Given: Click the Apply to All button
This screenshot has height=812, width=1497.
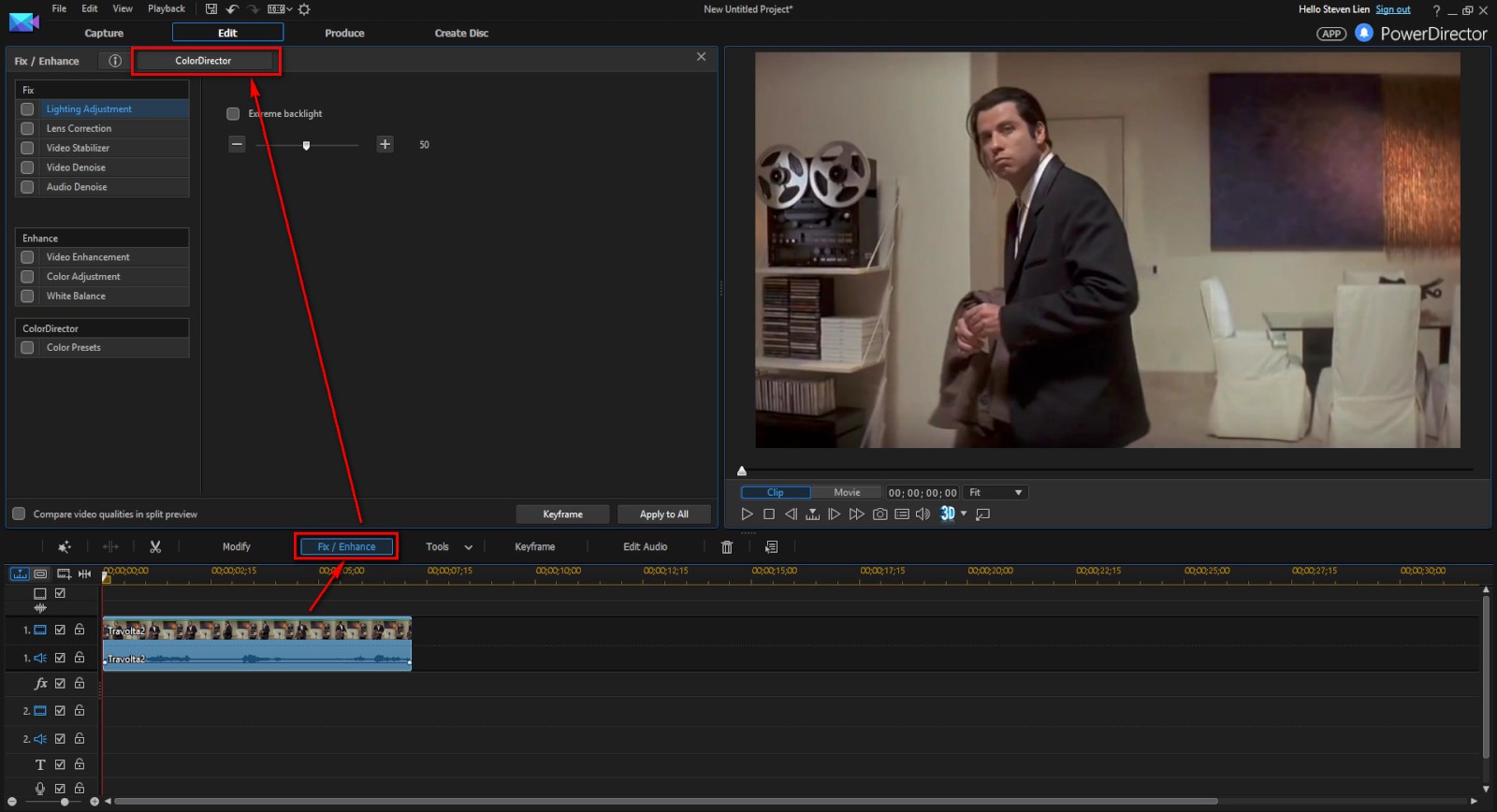Looking at the screenshot, I should coord(664,515).
